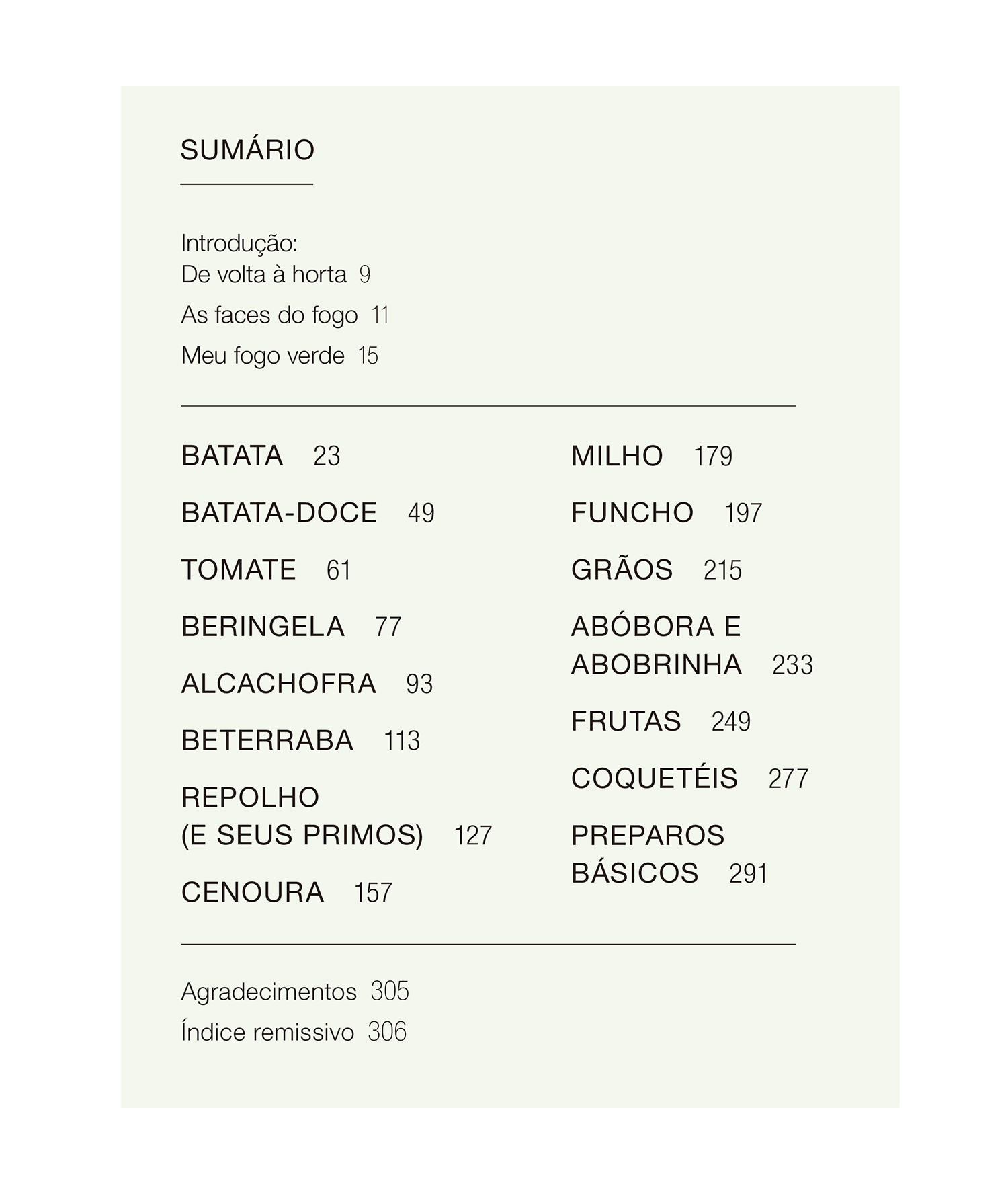Image resolution: width=1008 pixels, height=1194 pixels.
Task: Open 'ABÓBORA E ABOBRINHA' chapter
Action: (657, 645)
